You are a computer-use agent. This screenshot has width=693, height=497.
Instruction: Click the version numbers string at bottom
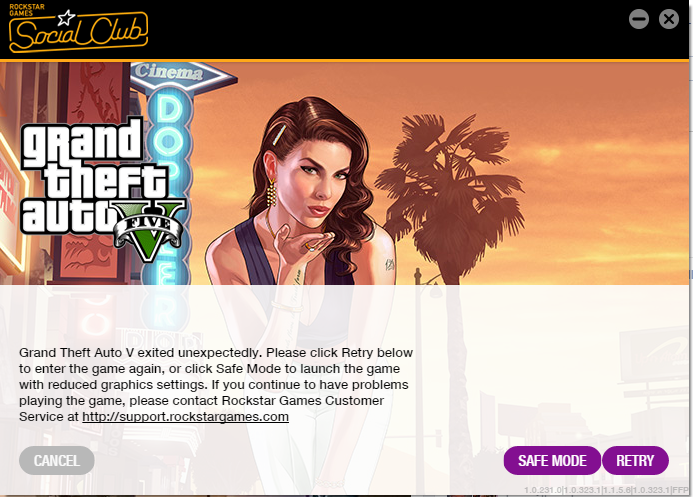(x=606, y=490)
